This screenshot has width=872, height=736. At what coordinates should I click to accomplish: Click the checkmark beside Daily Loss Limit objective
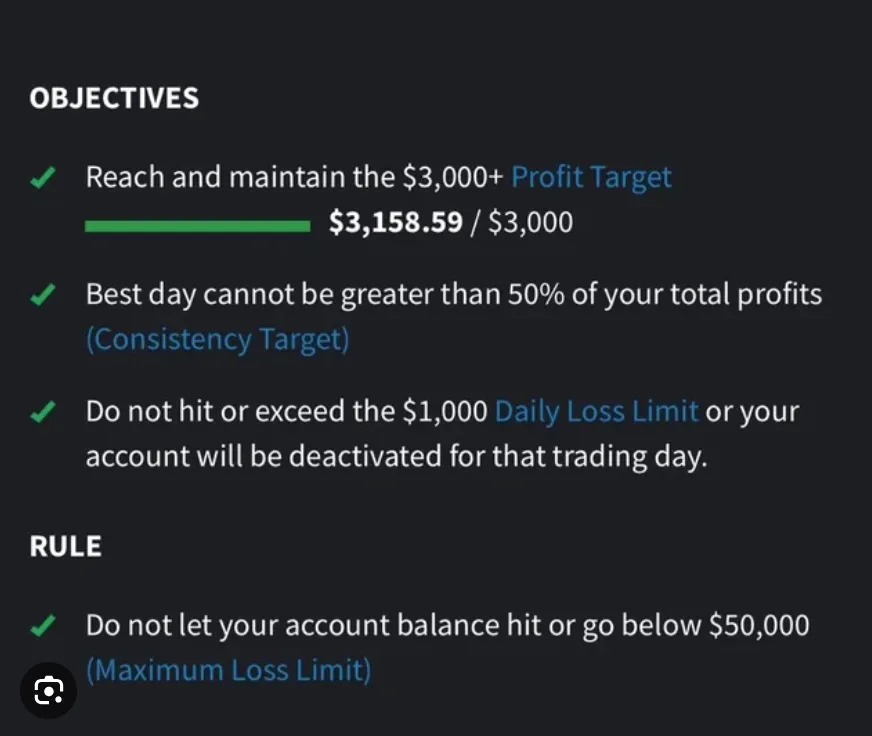pos(43,412)
